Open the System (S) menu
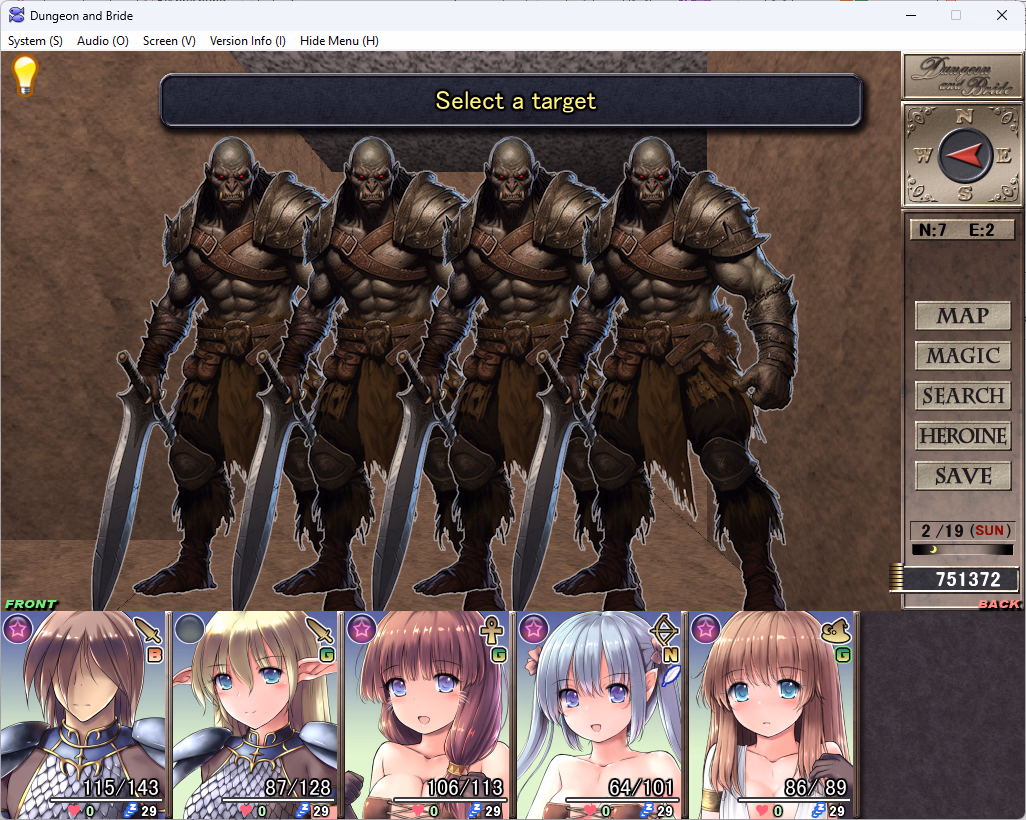Screen dimensions: 1026x820 [x=35, y=41]
